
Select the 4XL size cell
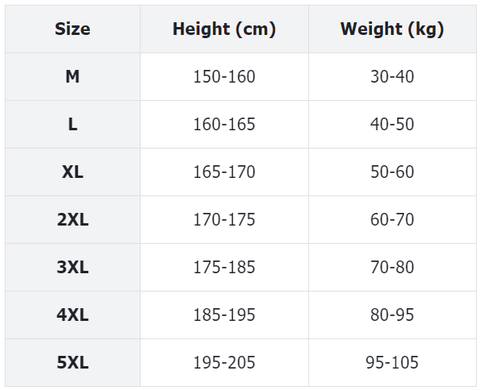(x=73, y=315)
